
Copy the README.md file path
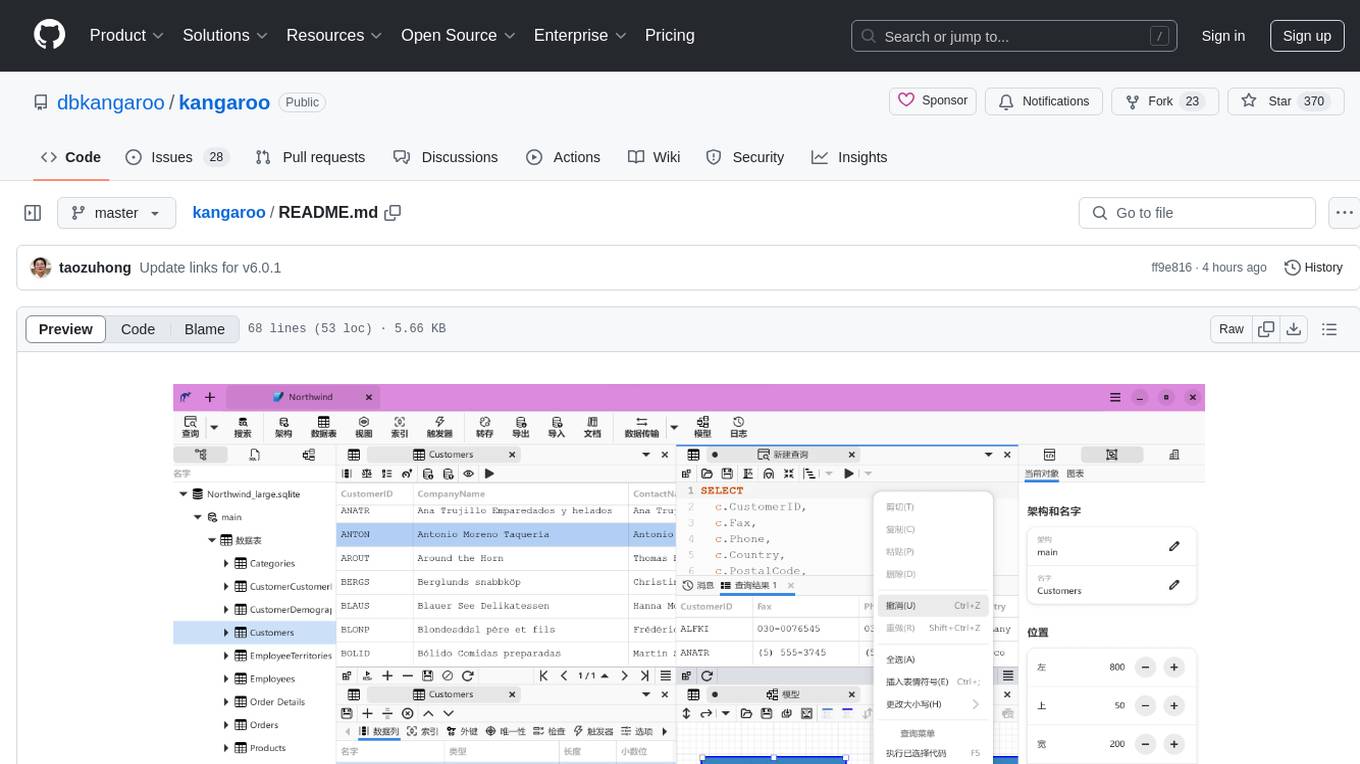(x=393, y=212)
